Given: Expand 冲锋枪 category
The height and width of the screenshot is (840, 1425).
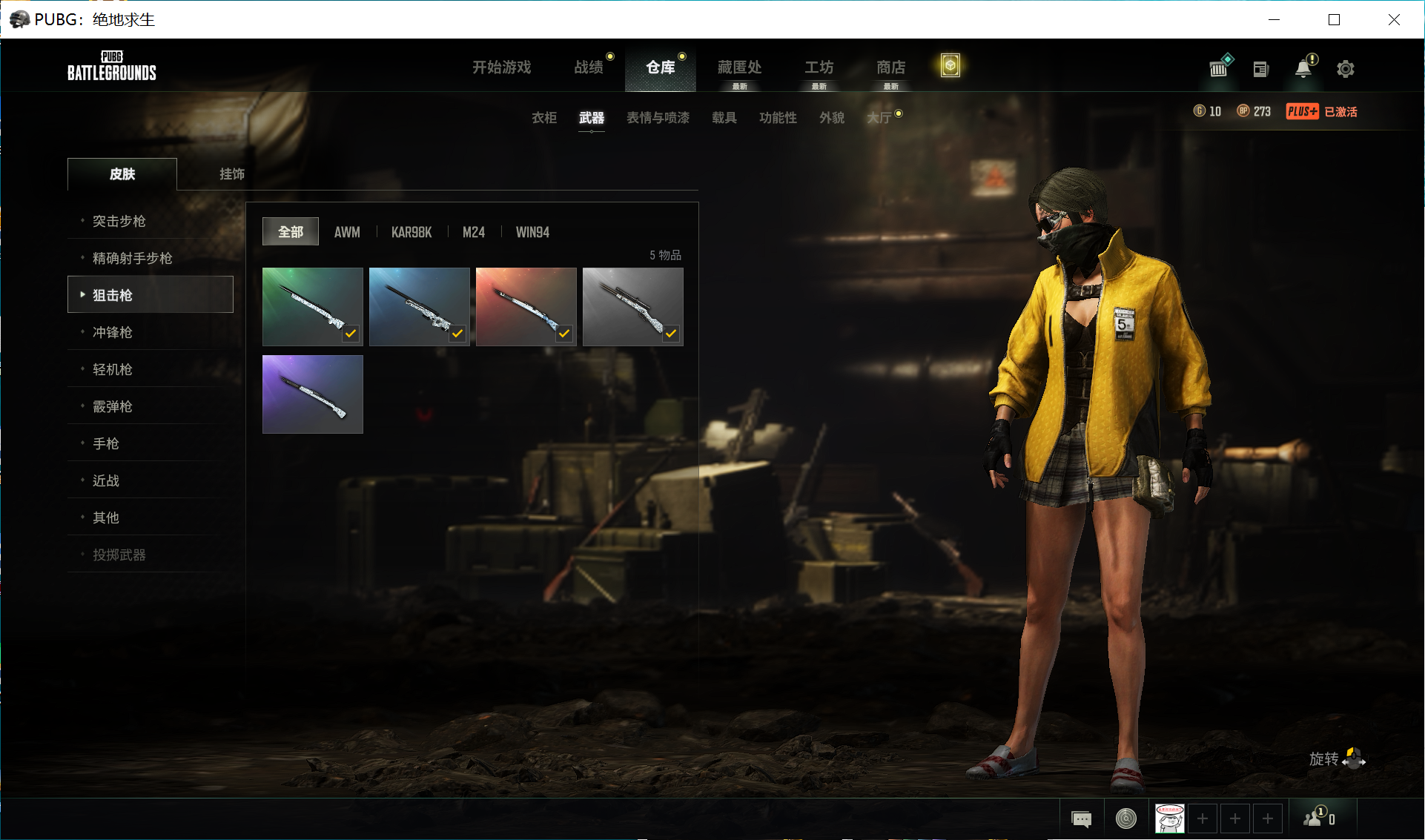Looking at the screenshot, I should [151, 332].
